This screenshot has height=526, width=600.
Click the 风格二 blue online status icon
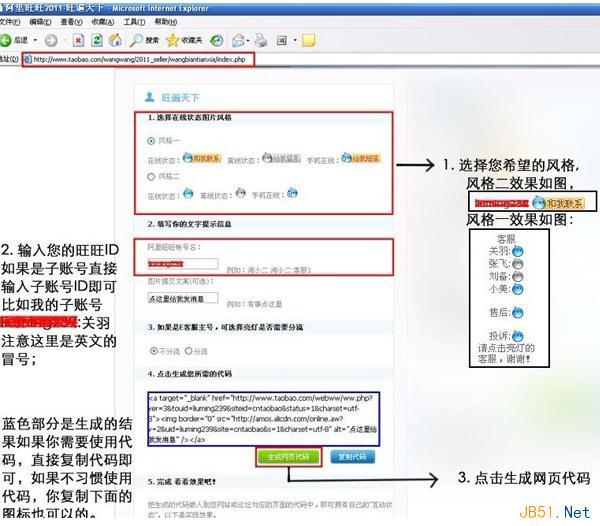point(188,193)
